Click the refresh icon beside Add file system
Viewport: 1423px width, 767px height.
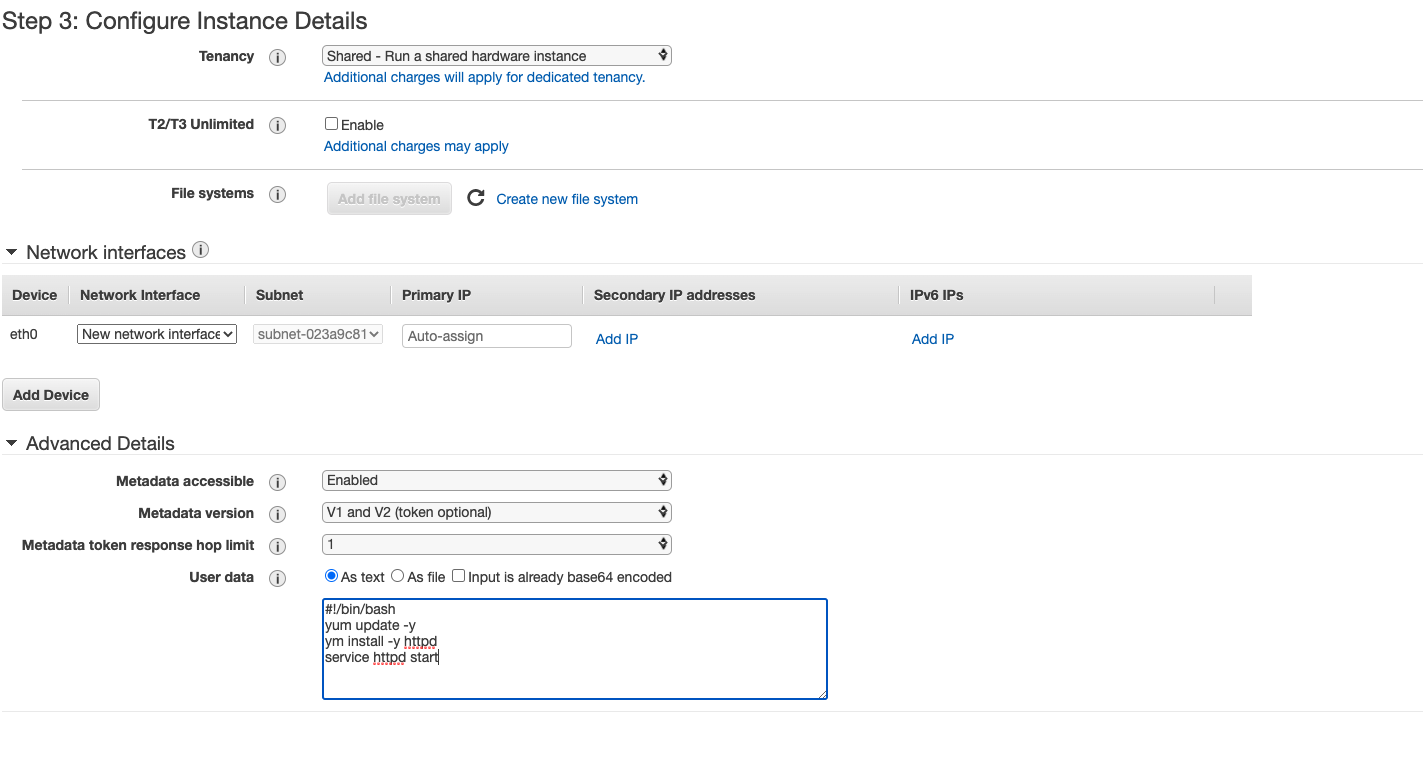pos(476,198)
